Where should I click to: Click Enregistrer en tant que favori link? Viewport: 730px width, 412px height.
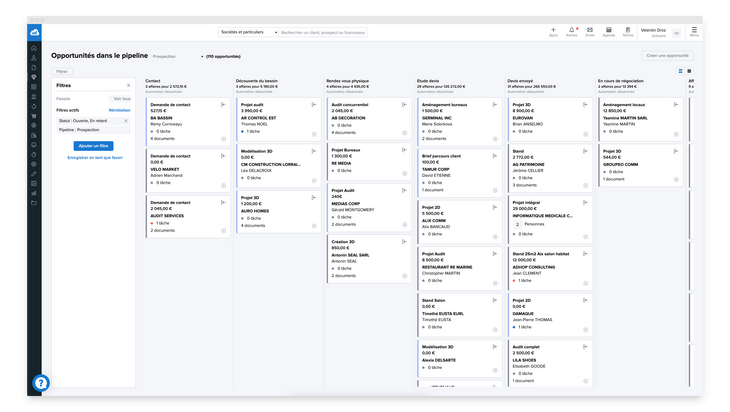[x=95, y=158]
